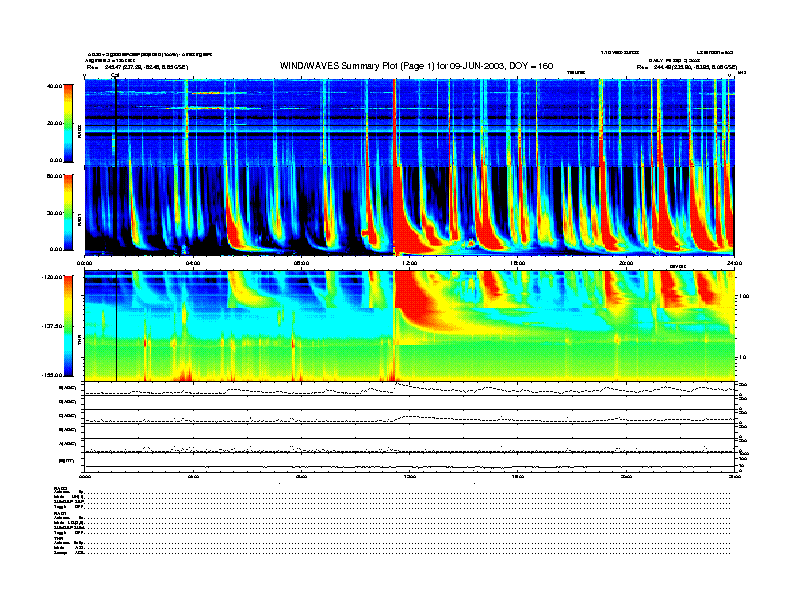The height and width of the screenshot is (612, 792).
Task: Click the 24:00 end time label
Action: point(734,263)
